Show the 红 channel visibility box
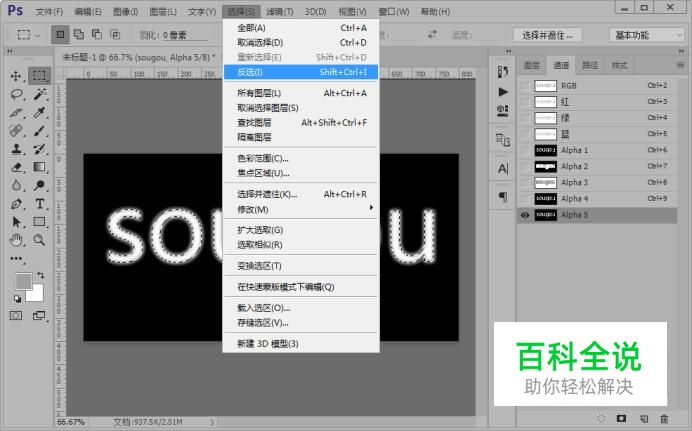692x431 pixels. coord(525,102)
